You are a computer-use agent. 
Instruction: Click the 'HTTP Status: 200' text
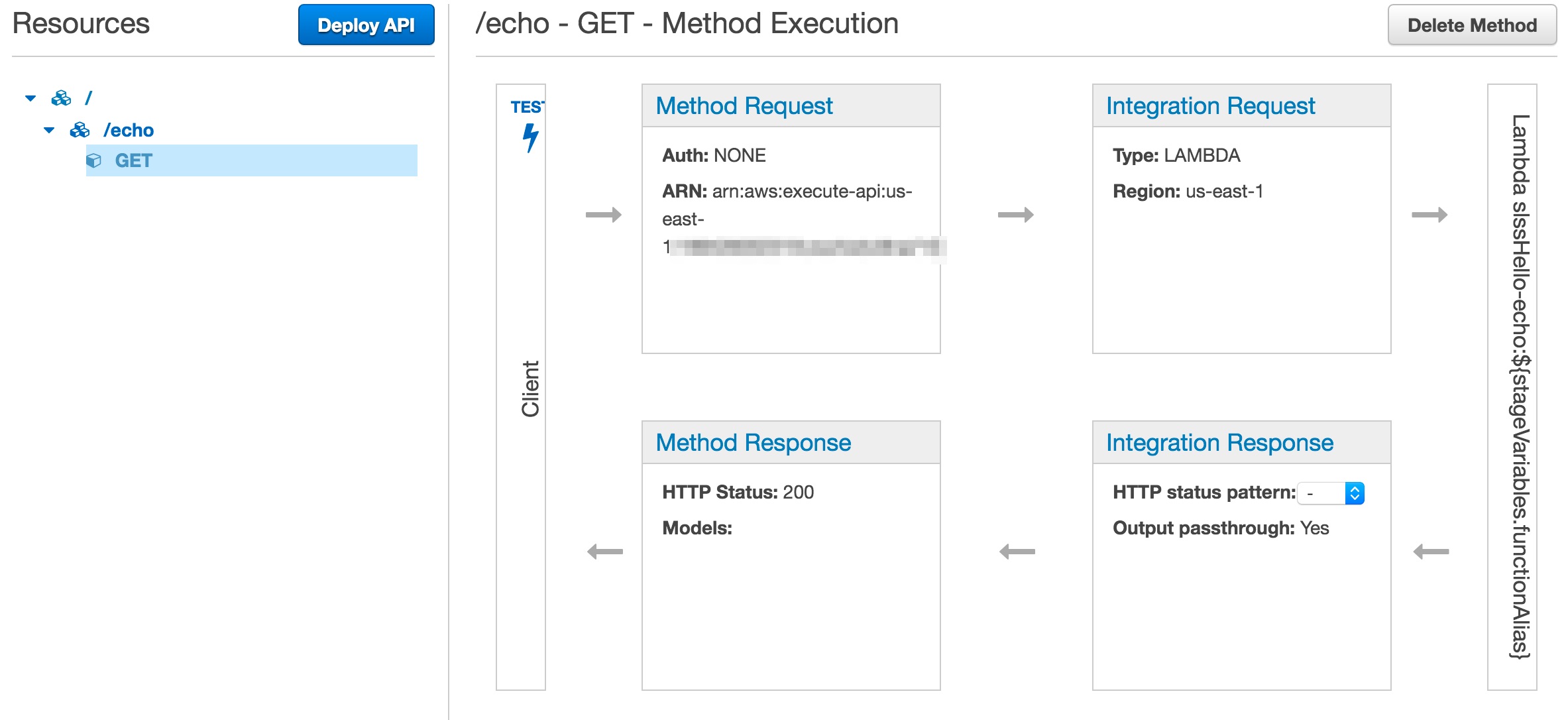coord(738,493)
